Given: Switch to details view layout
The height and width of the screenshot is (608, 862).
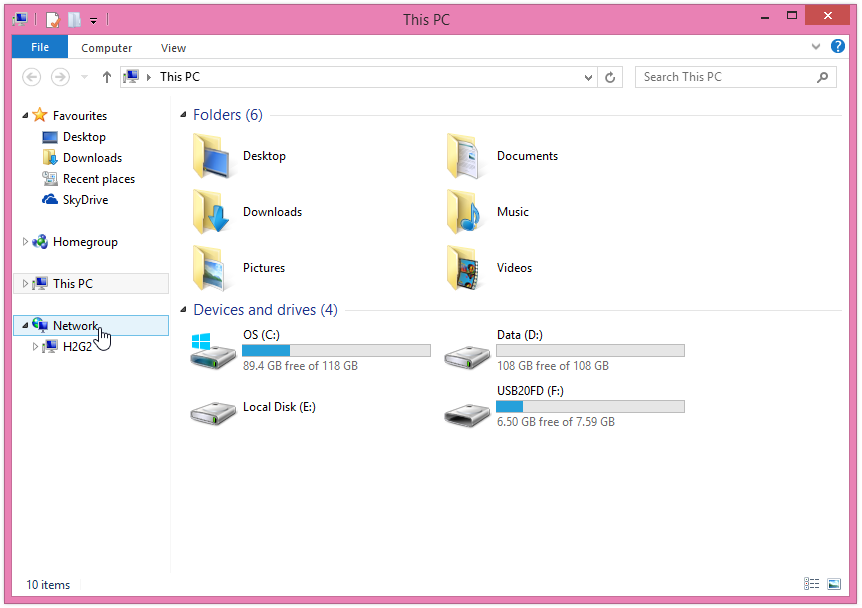Looking at the screenshot, I should point(811,584).
